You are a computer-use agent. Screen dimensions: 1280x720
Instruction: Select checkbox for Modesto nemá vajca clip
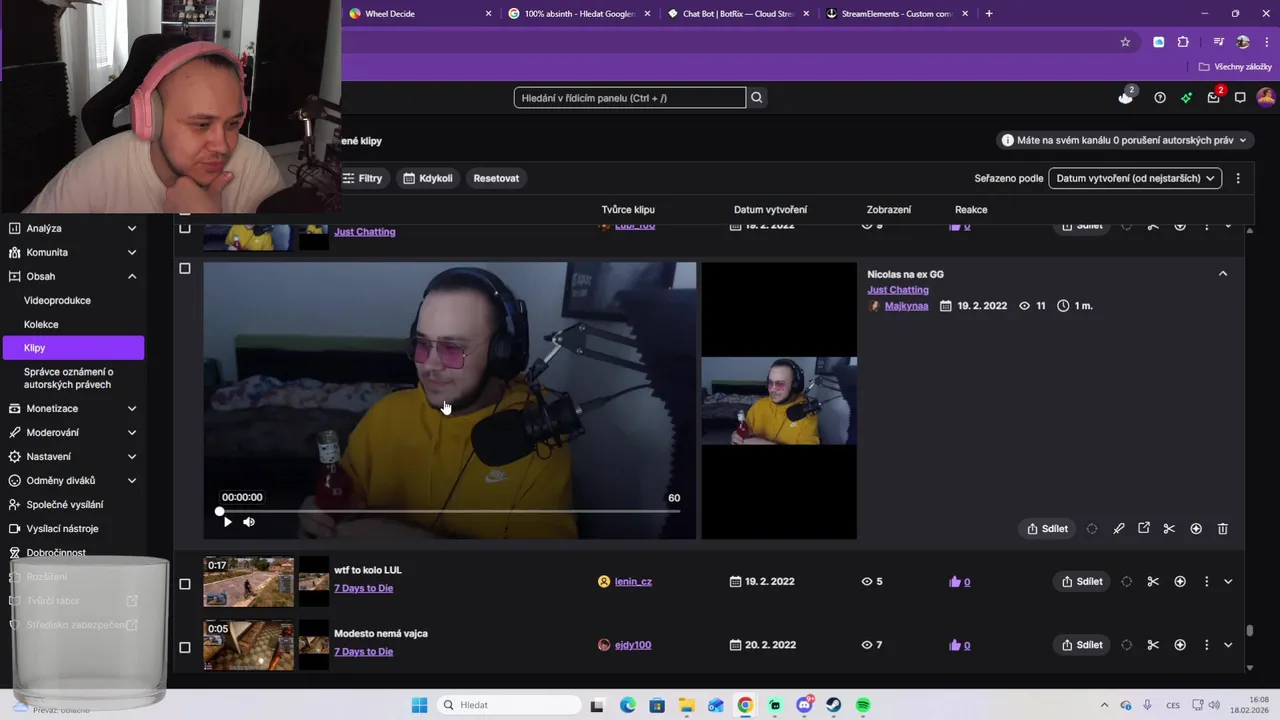(x=184, y=647)
